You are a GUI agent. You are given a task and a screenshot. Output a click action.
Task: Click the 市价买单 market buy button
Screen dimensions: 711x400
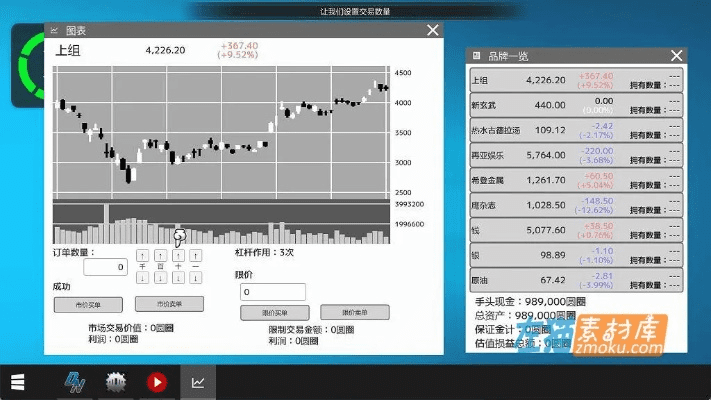88,305
